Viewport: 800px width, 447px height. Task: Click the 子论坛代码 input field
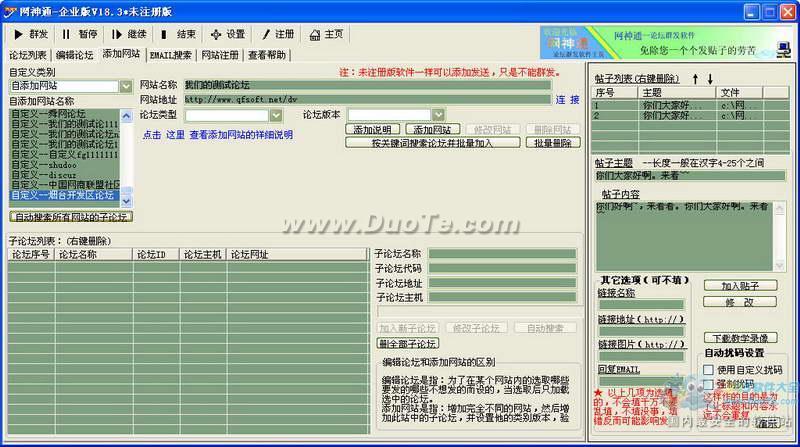coord(503,268)
